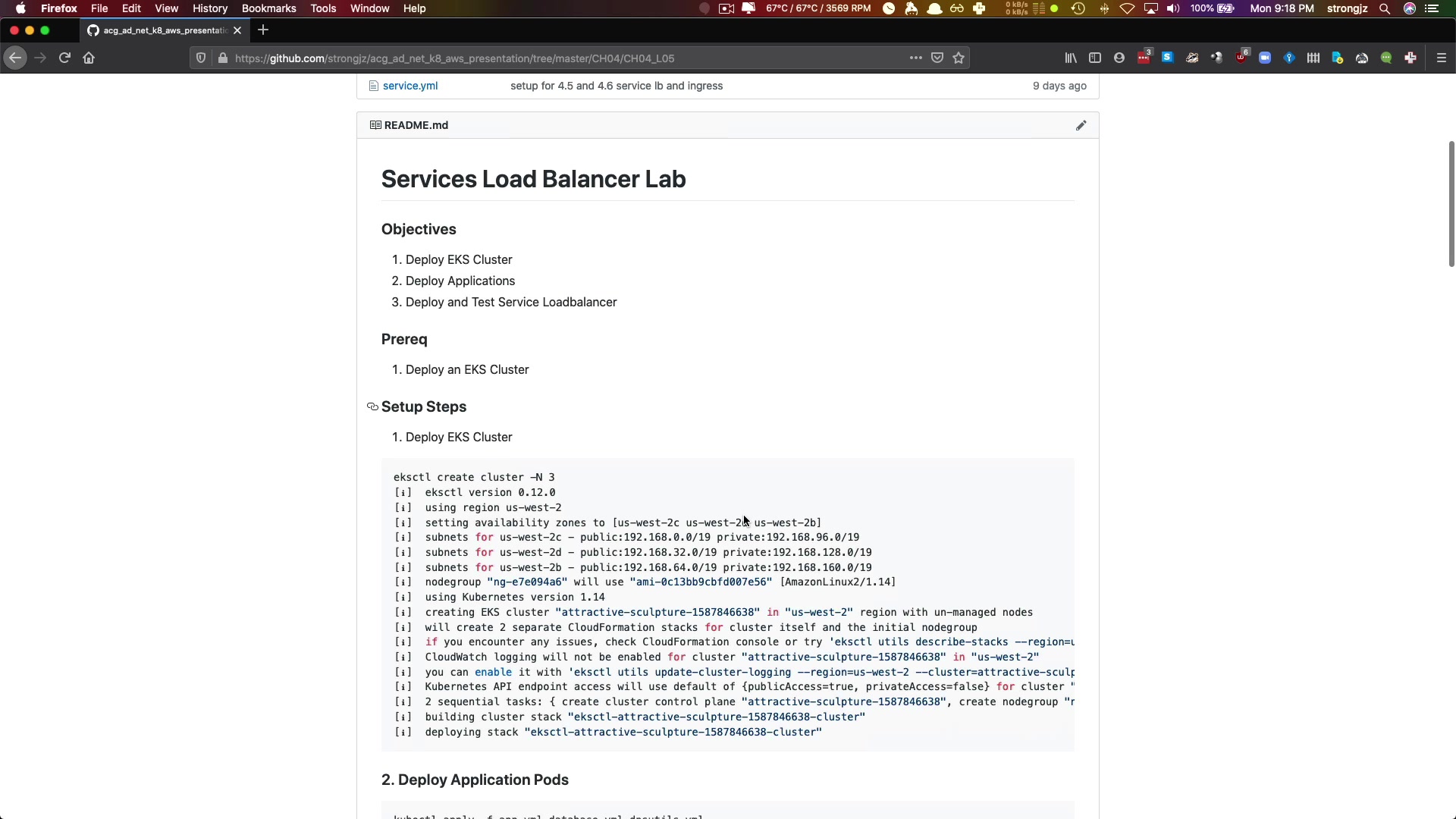Reload the current page
The width and height of the screenshot is (1456, 819).
64,58
